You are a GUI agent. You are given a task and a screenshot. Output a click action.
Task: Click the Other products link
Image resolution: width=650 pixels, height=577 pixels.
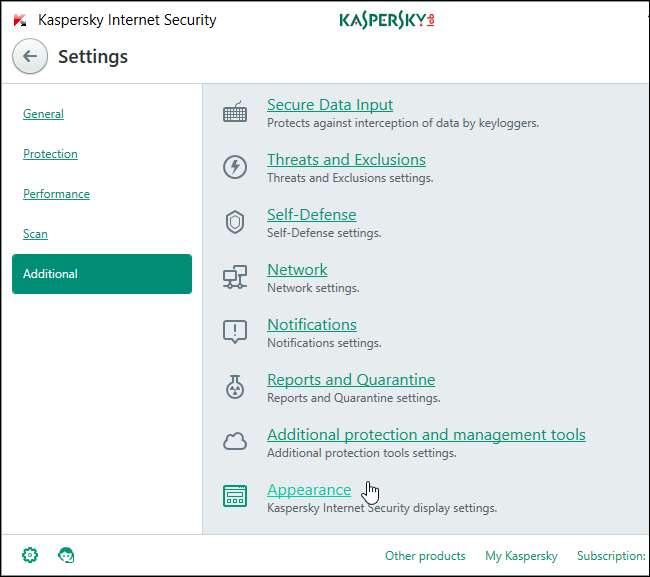[425, 555]
